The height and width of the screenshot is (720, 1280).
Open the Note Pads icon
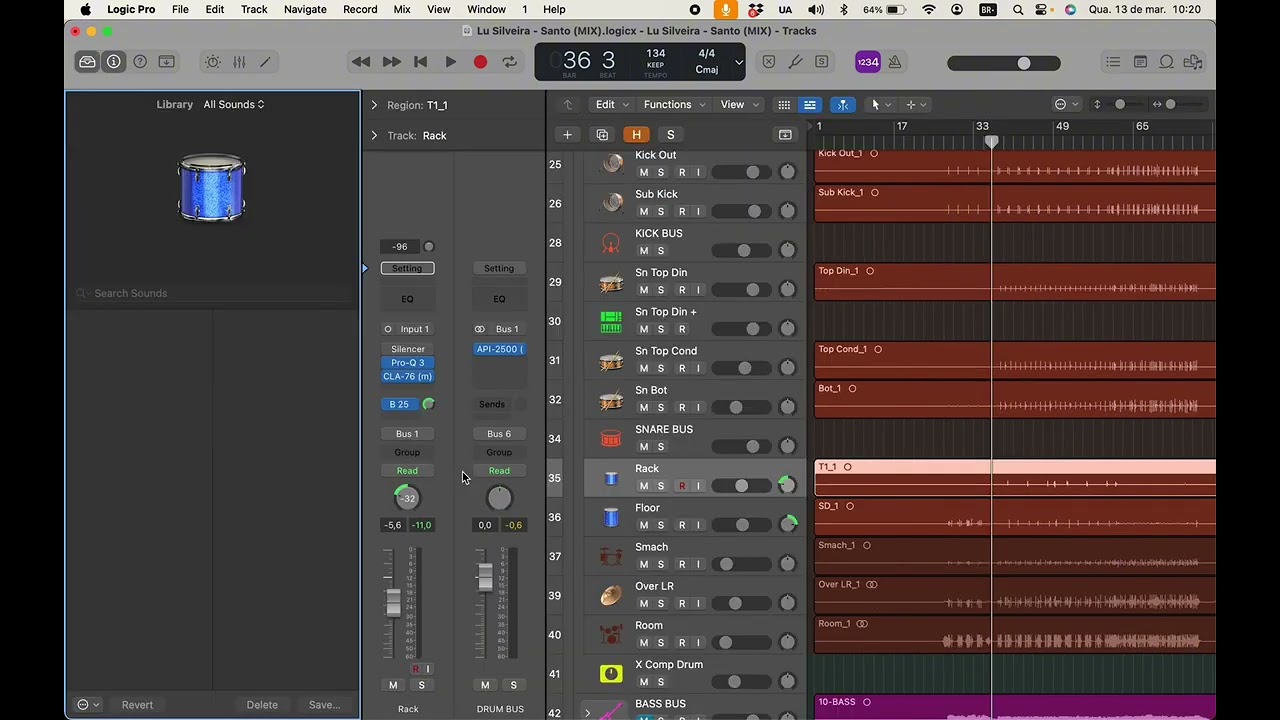(x=1140, y=62)
